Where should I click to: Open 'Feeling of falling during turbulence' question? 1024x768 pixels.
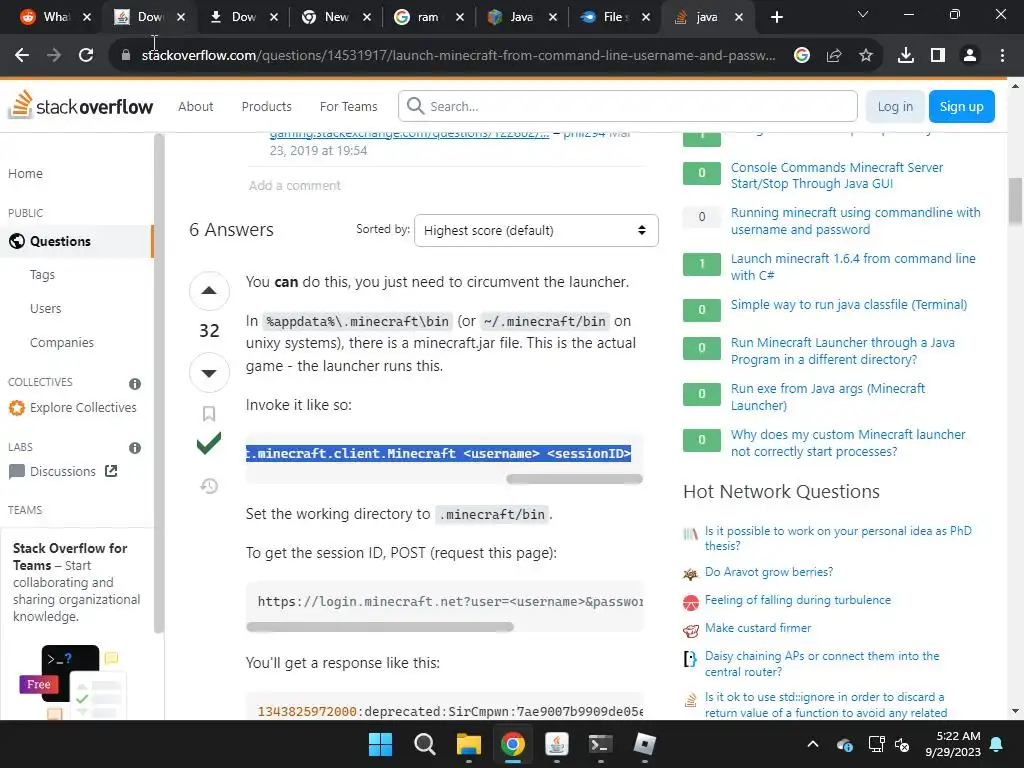[x=797, y=600]
